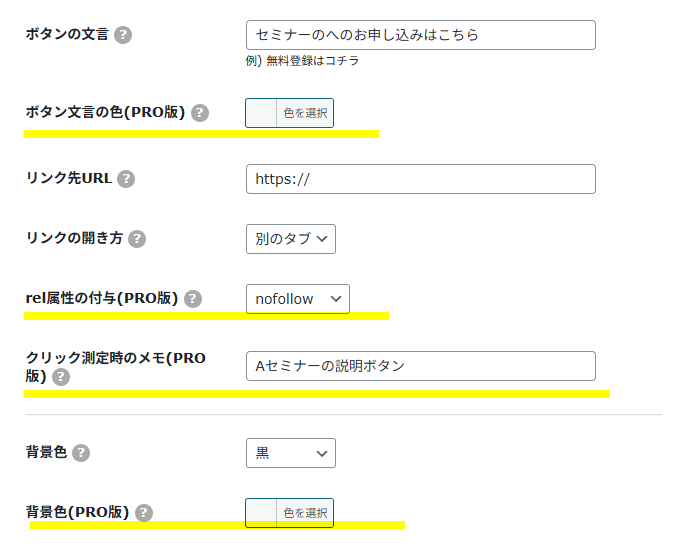
Task: Click 色を選択 button for button text color
Action: (305, 113)
